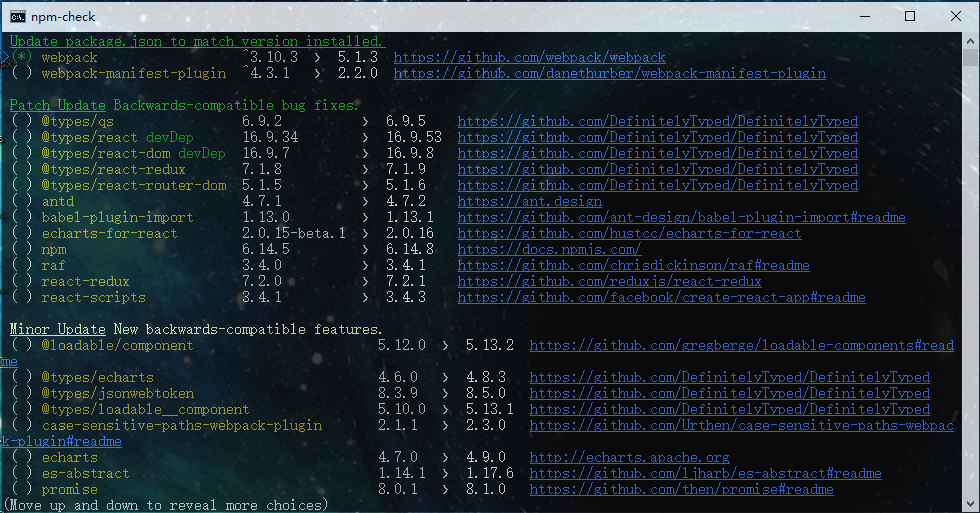Select the @types/qs checkbox
This screenshot has width=980, height=513.
[21, 121]
